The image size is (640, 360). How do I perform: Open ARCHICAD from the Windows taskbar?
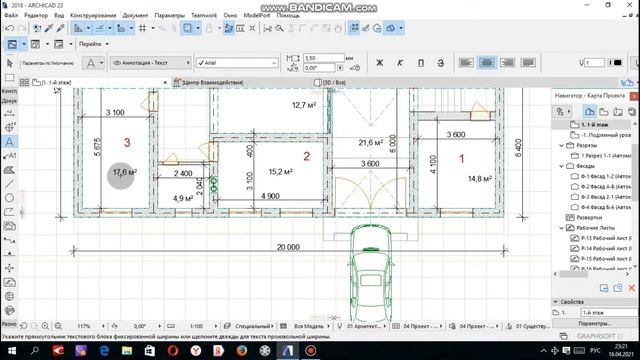[287, 351]
